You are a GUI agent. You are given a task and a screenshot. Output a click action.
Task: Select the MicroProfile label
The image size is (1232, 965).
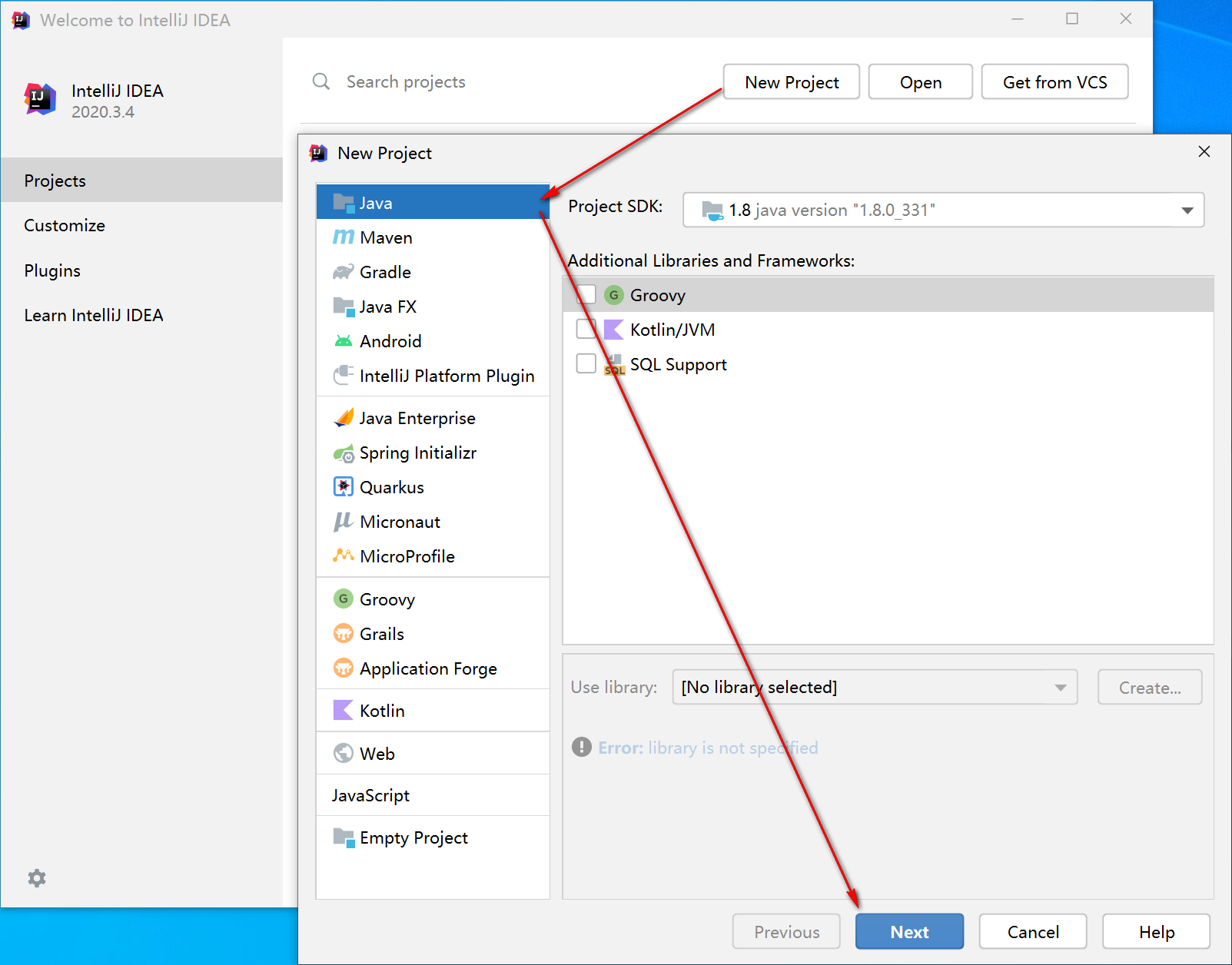[x=407, y=556]
